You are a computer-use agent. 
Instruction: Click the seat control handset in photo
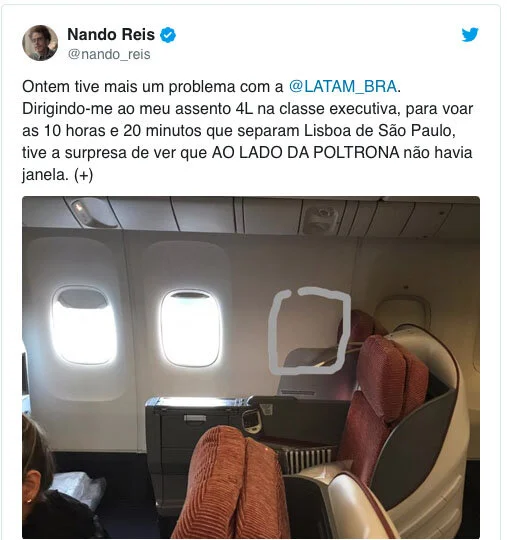(252, 420)
